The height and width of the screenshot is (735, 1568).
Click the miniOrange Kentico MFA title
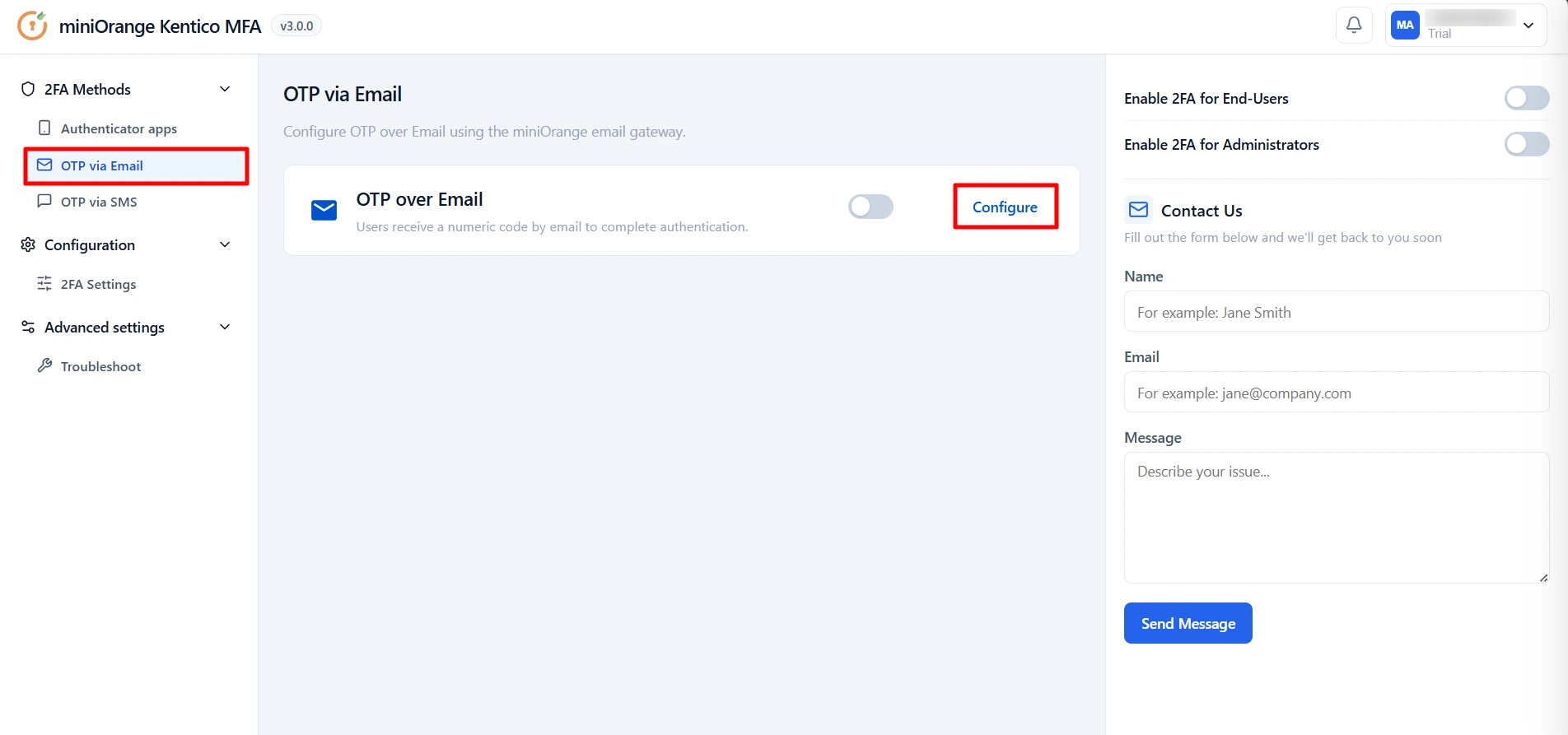pyautogui.click(x=160, y=26)
